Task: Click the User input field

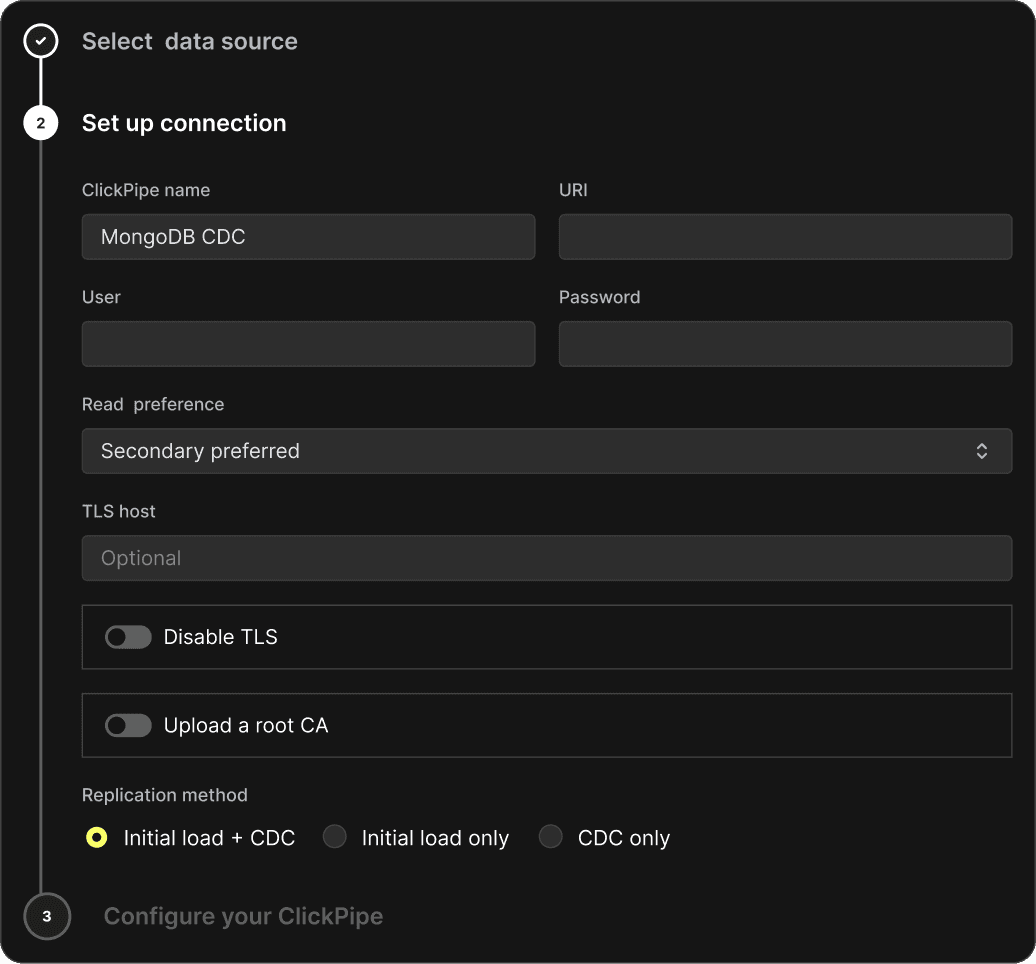Action: pyautogui.click(x=308, y=344)
